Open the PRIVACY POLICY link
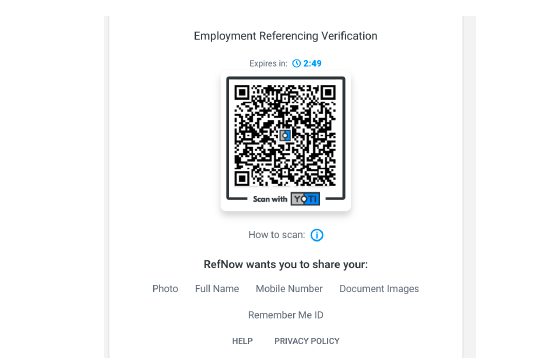The image size is (549, 362). coord(307,341)
